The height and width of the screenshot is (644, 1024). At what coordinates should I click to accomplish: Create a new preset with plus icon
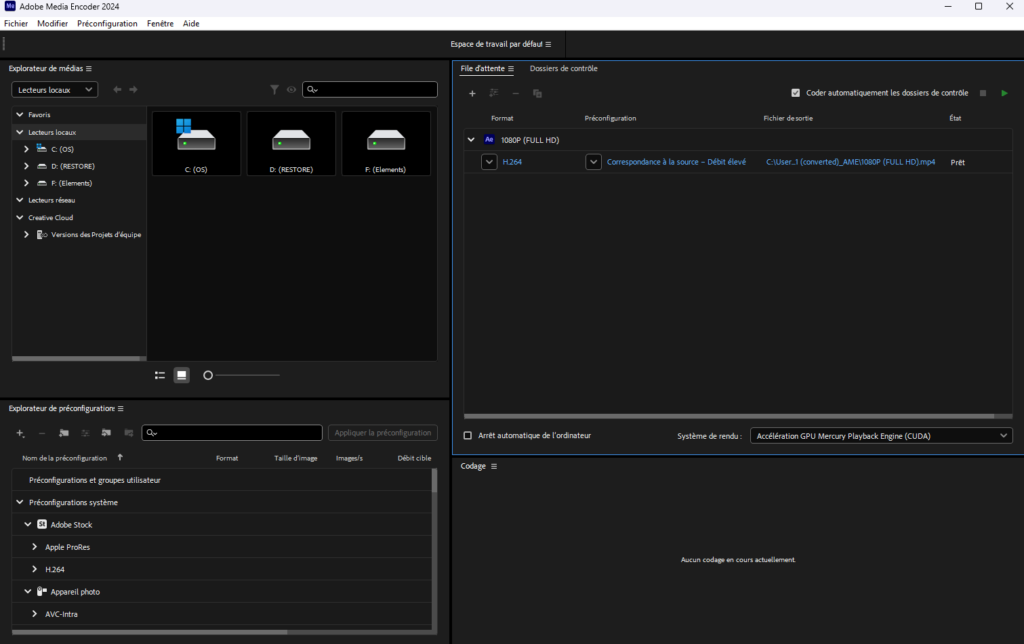(20, 433)
